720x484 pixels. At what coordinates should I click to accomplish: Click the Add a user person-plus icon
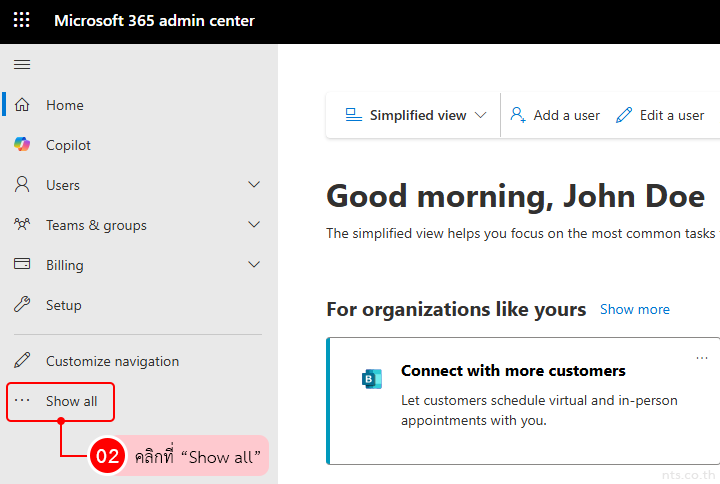[518, 115]
